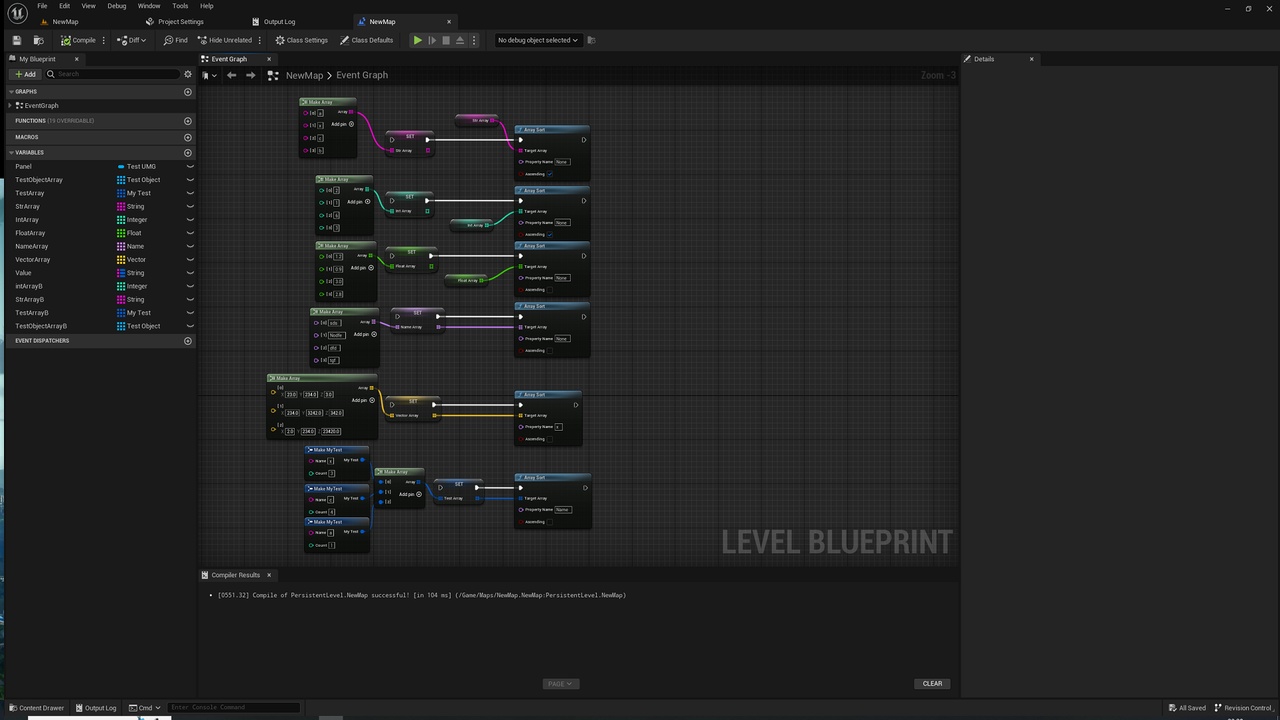The image size is (1280, 720).
Task: Open the File menu
Action: tap(42, 6)
